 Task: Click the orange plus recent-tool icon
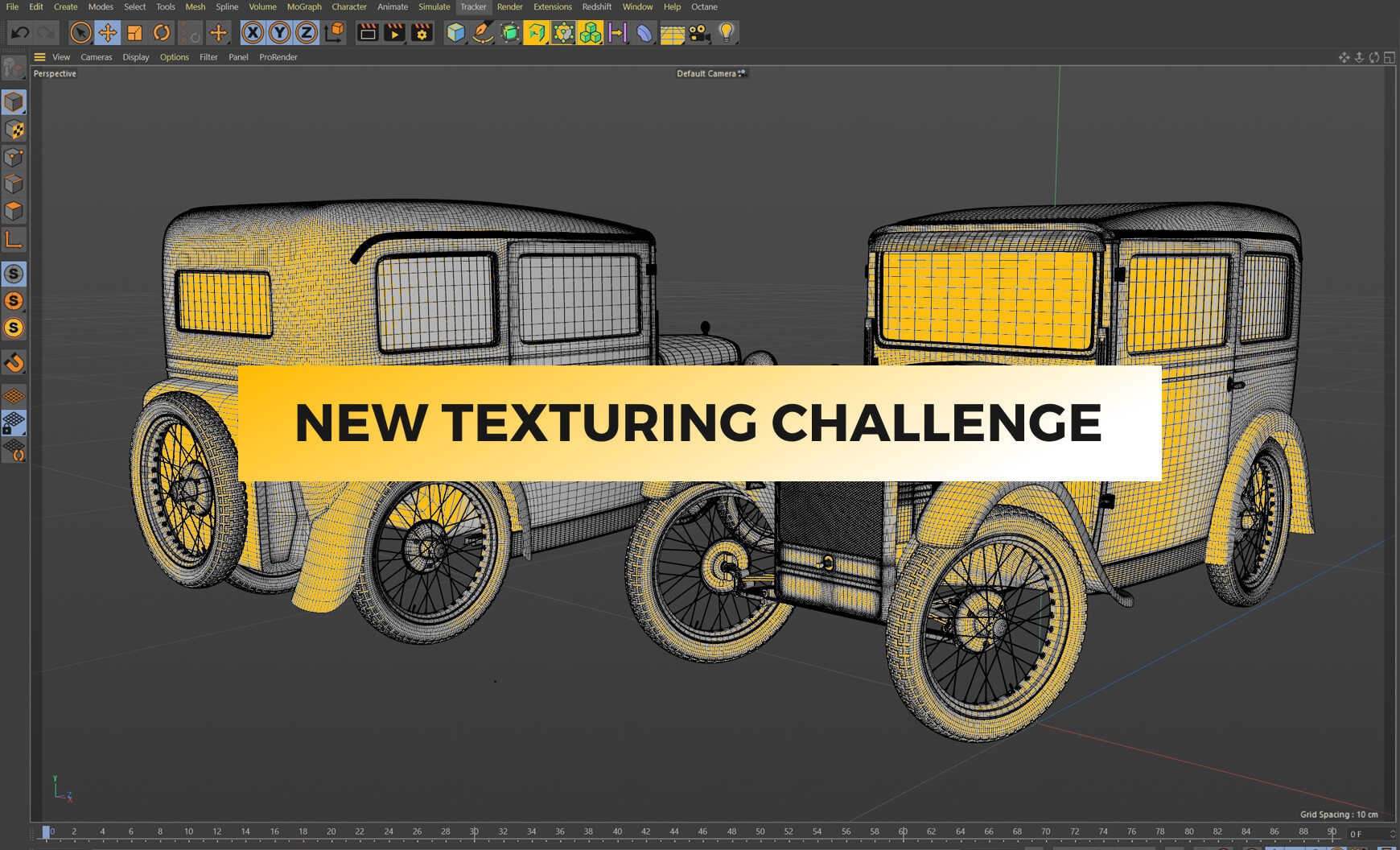pyautogui.click(x=218, y=33)
